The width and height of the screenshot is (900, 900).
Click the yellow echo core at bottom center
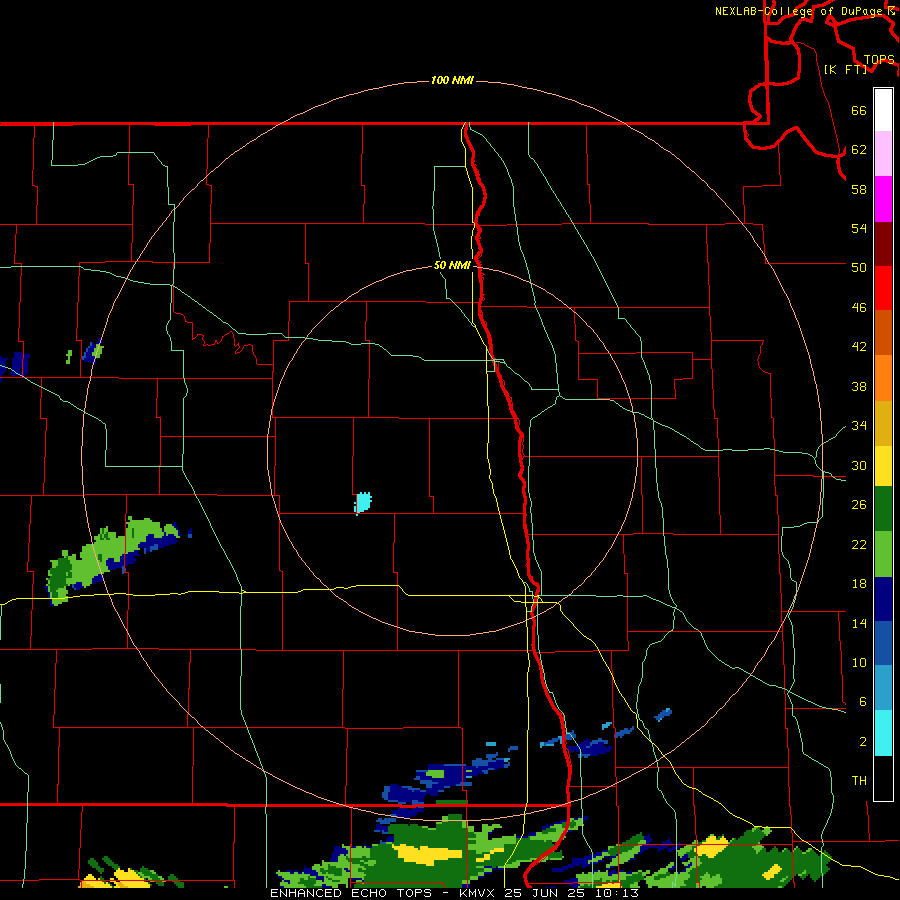[x=429, y=854]
